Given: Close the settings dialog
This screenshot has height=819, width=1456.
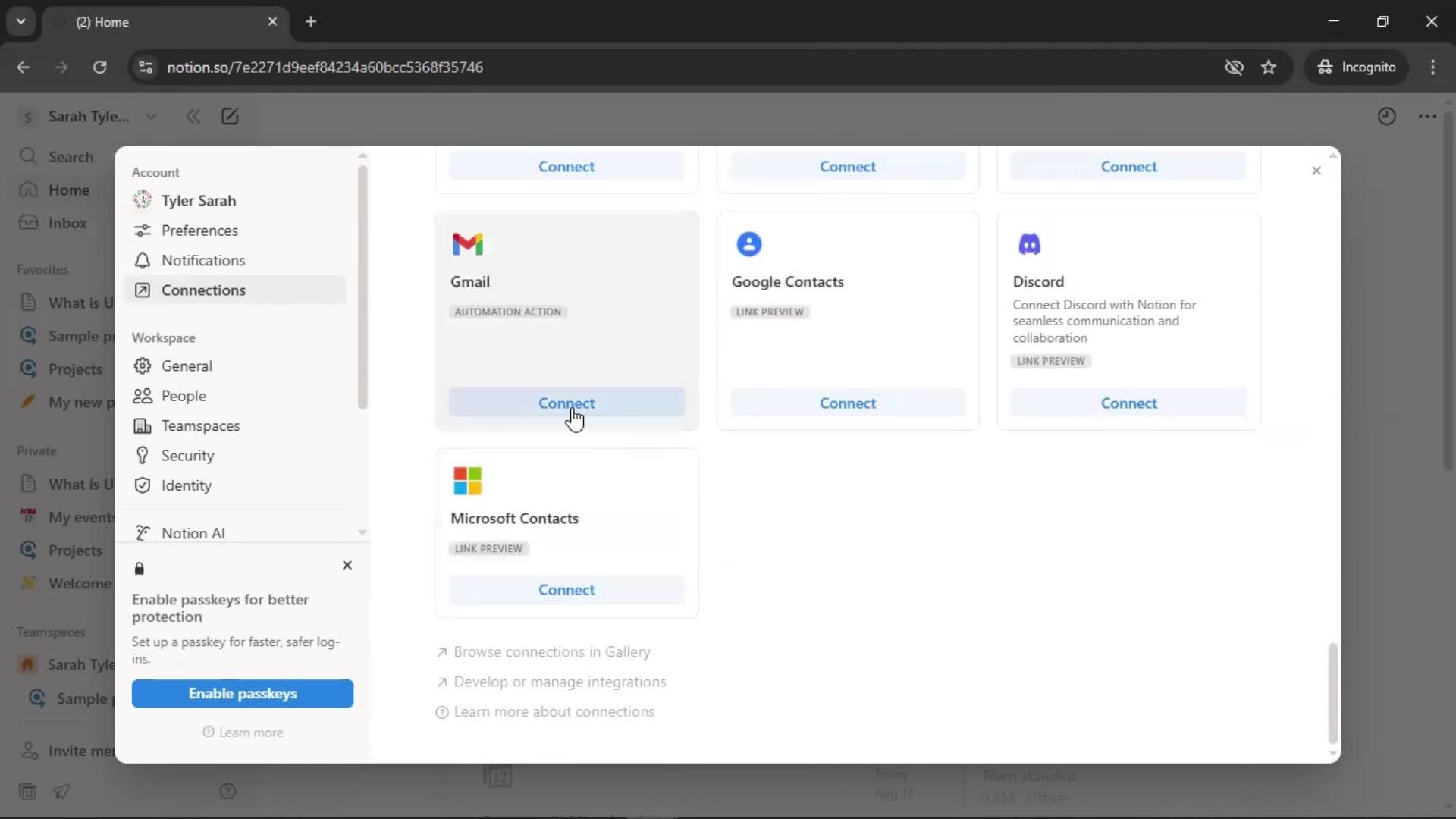Looking at the screenshot, I should [x=1316, y=171].
